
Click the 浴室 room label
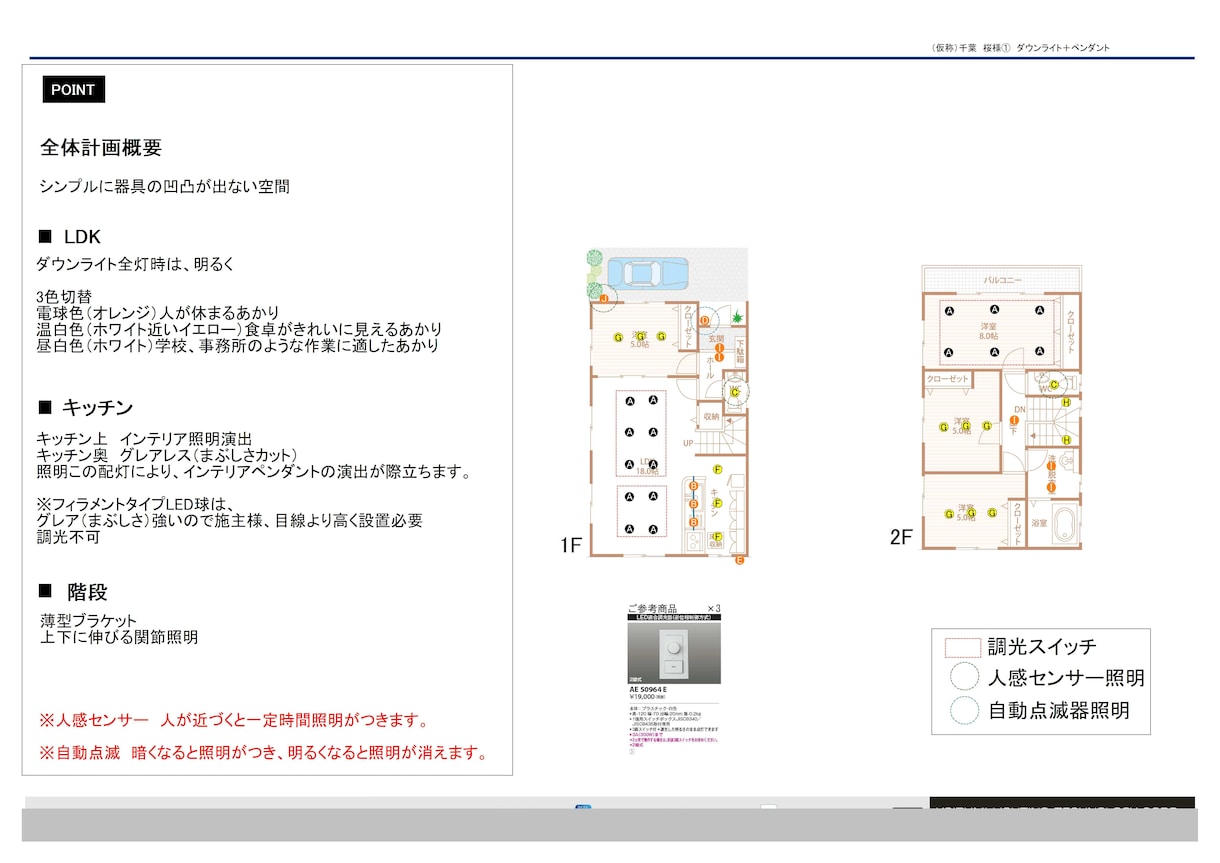tap(1040, 523)
